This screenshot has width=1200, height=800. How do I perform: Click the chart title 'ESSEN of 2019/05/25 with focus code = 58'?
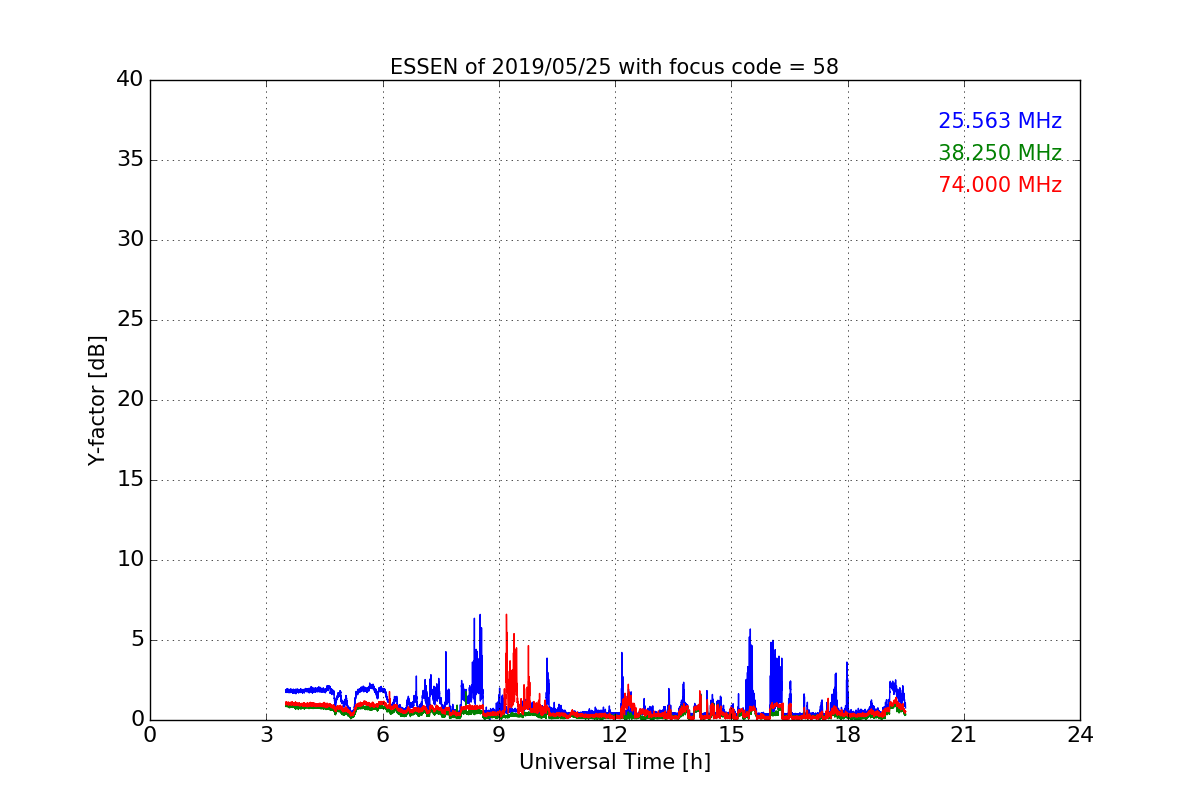click(614, 67)
